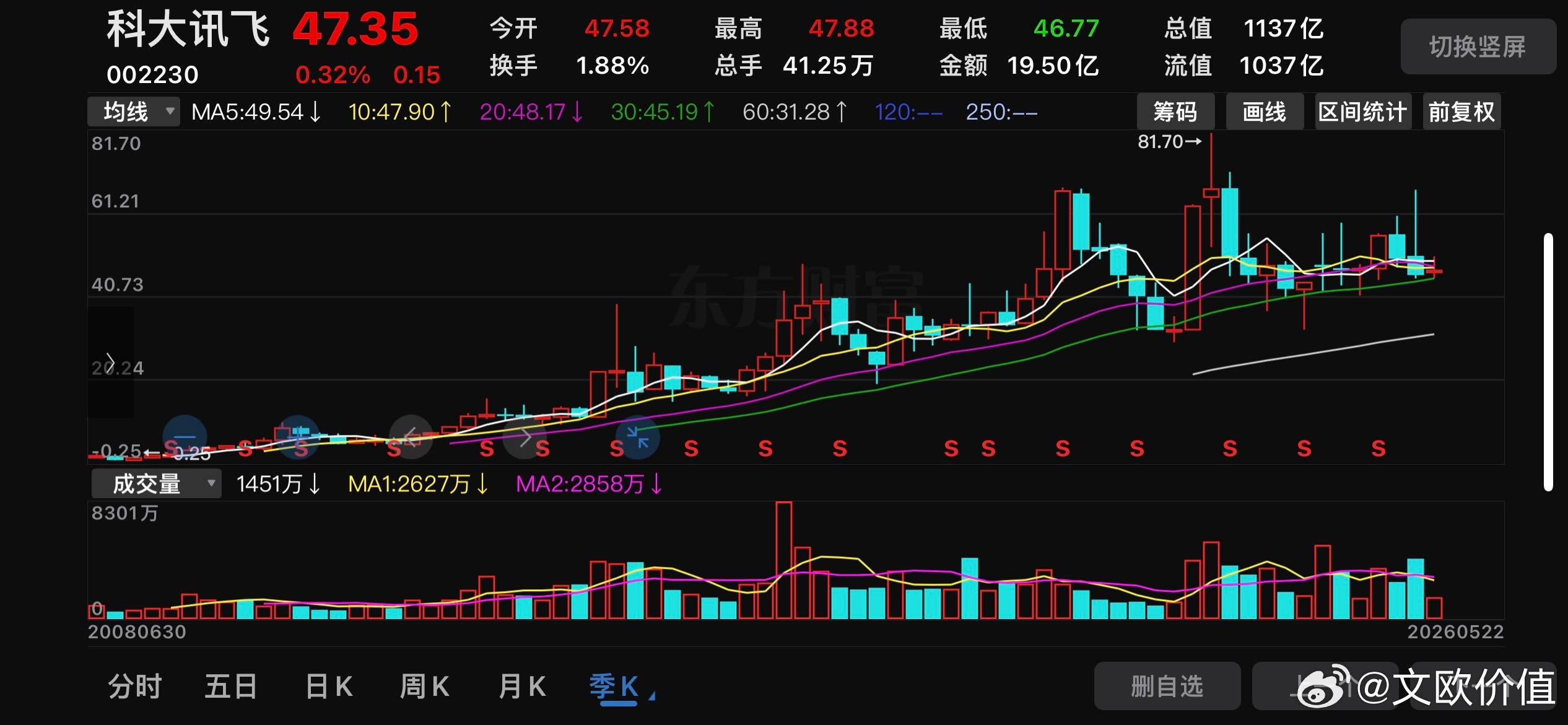This screenshot has width=1568, height=725.
Task: Click the 250:-- moving average label
Action: coord(1001,112)
